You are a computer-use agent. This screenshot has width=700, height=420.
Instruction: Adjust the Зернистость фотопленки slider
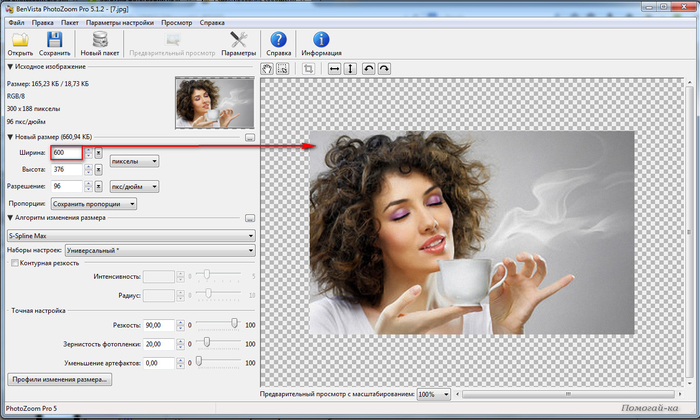point(207,342)
